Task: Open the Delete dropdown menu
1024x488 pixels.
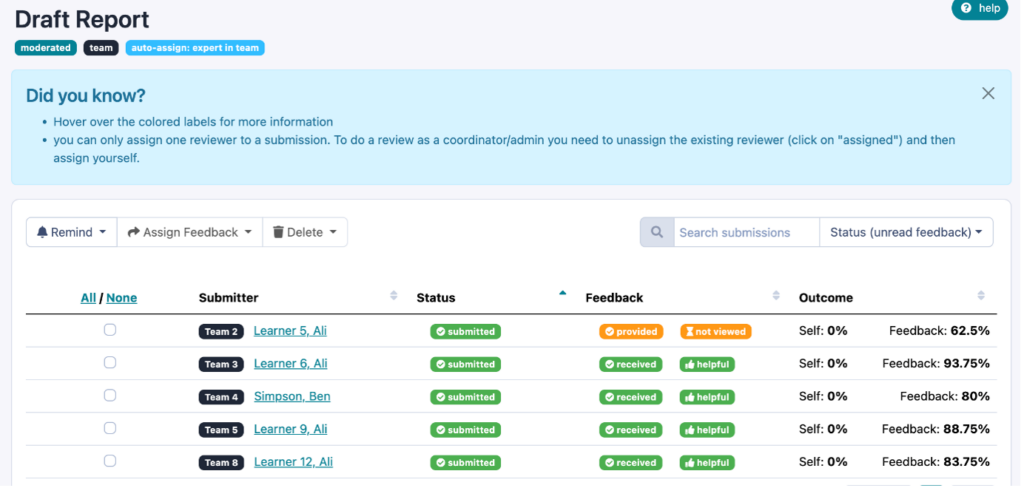Action: coord(305,232)
